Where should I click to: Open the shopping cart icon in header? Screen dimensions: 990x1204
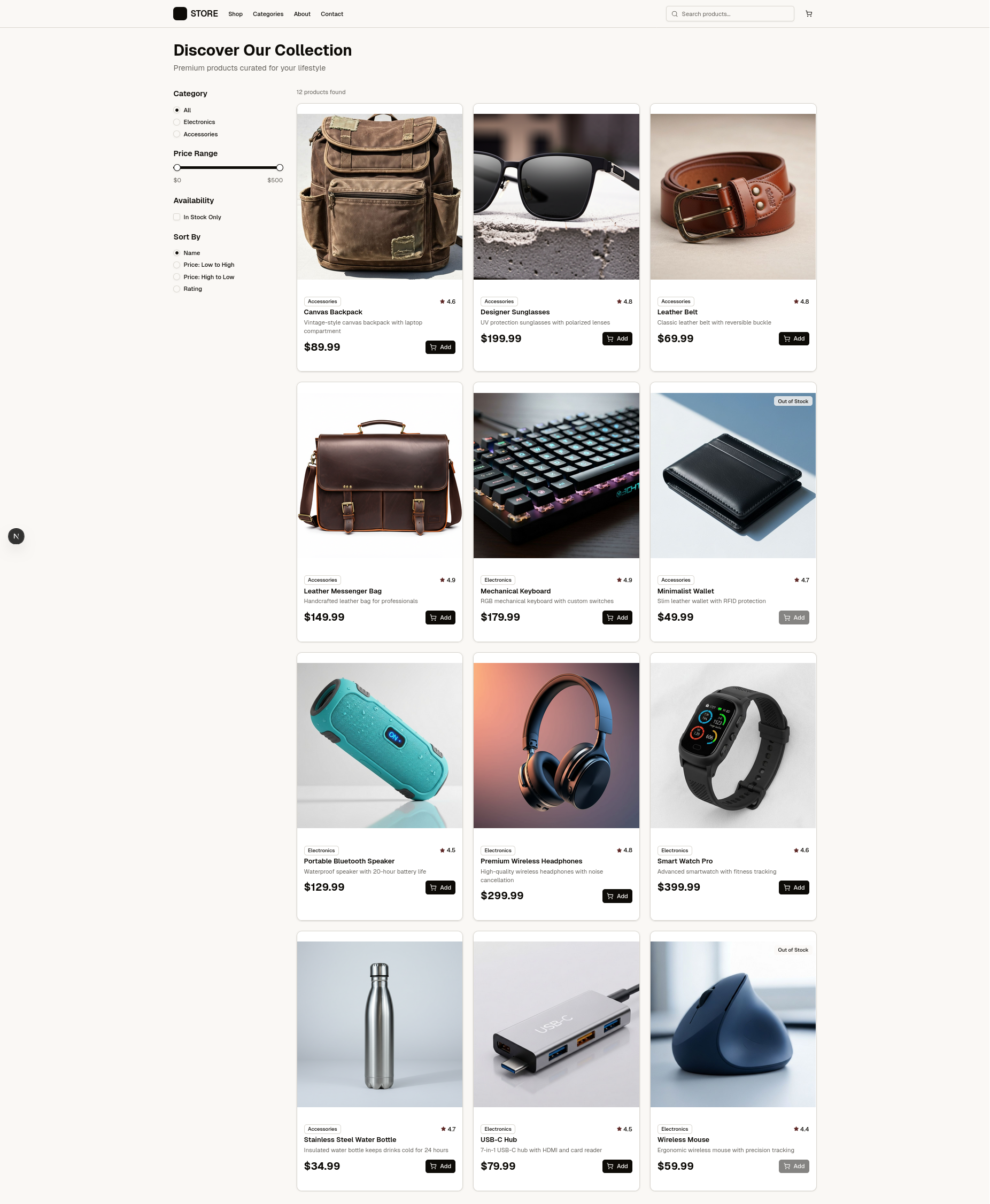pyautogui.click(x=809, y=14)
